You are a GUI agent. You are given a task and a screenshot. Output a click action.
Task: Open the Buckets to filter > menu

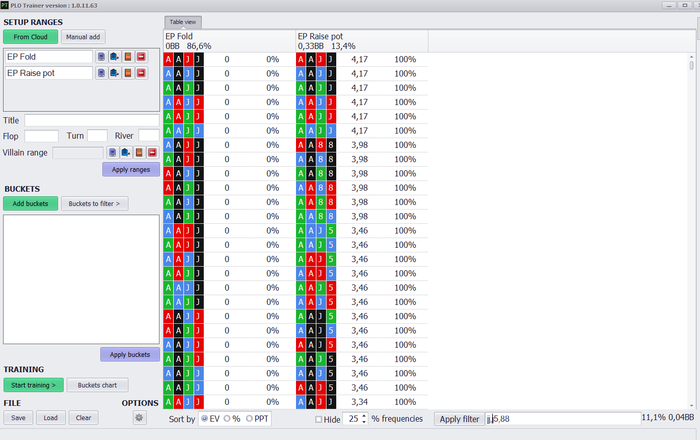coord(94,203)
